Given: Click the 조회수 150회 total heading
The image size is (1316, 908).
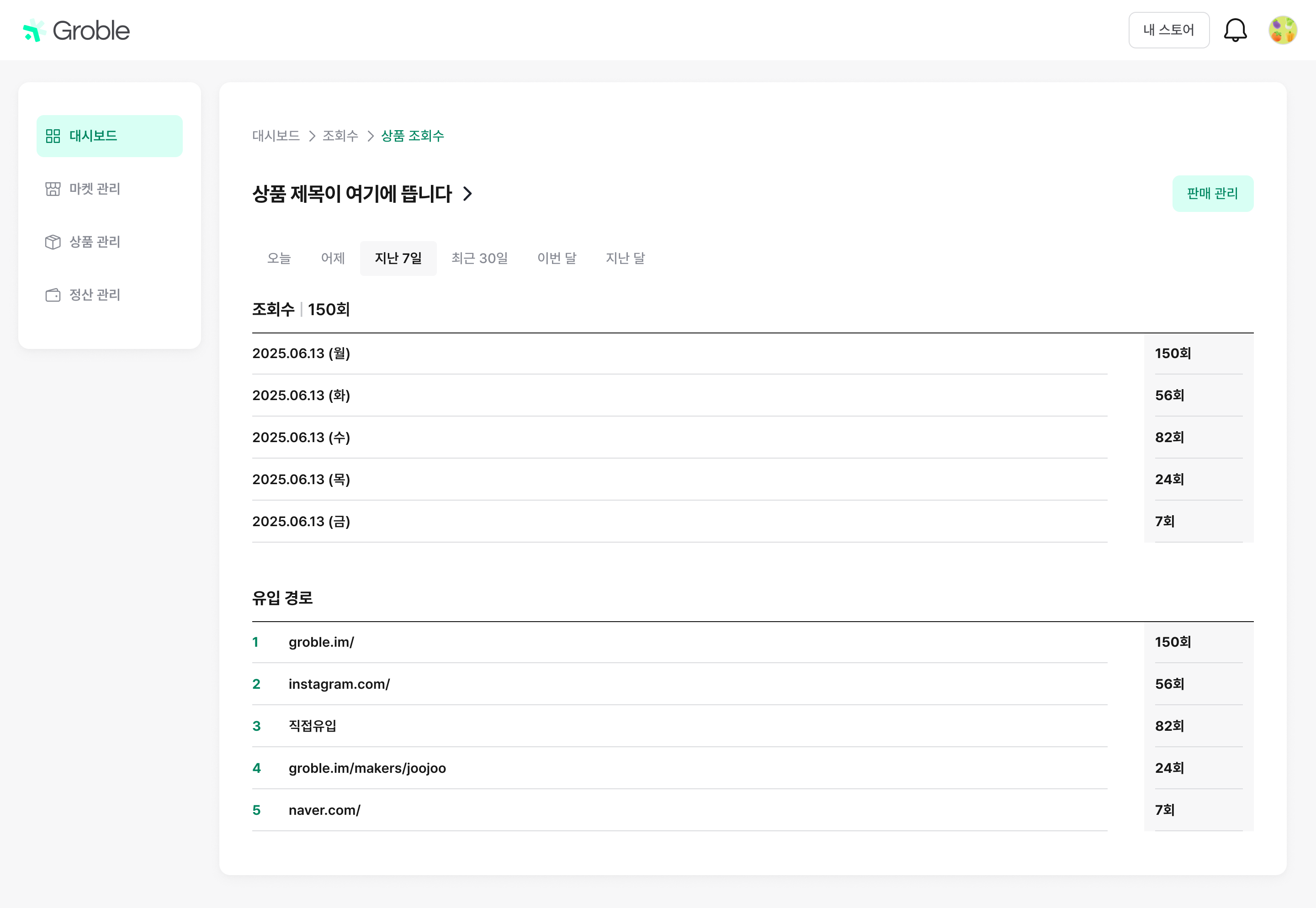Looking at the screenshot, I should (301, 310).
